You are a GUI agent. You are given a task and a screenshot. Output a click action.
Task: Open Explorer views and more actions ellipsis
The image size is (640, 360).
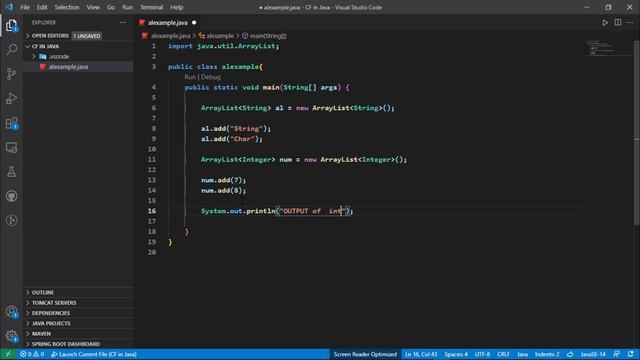(123, 22)
